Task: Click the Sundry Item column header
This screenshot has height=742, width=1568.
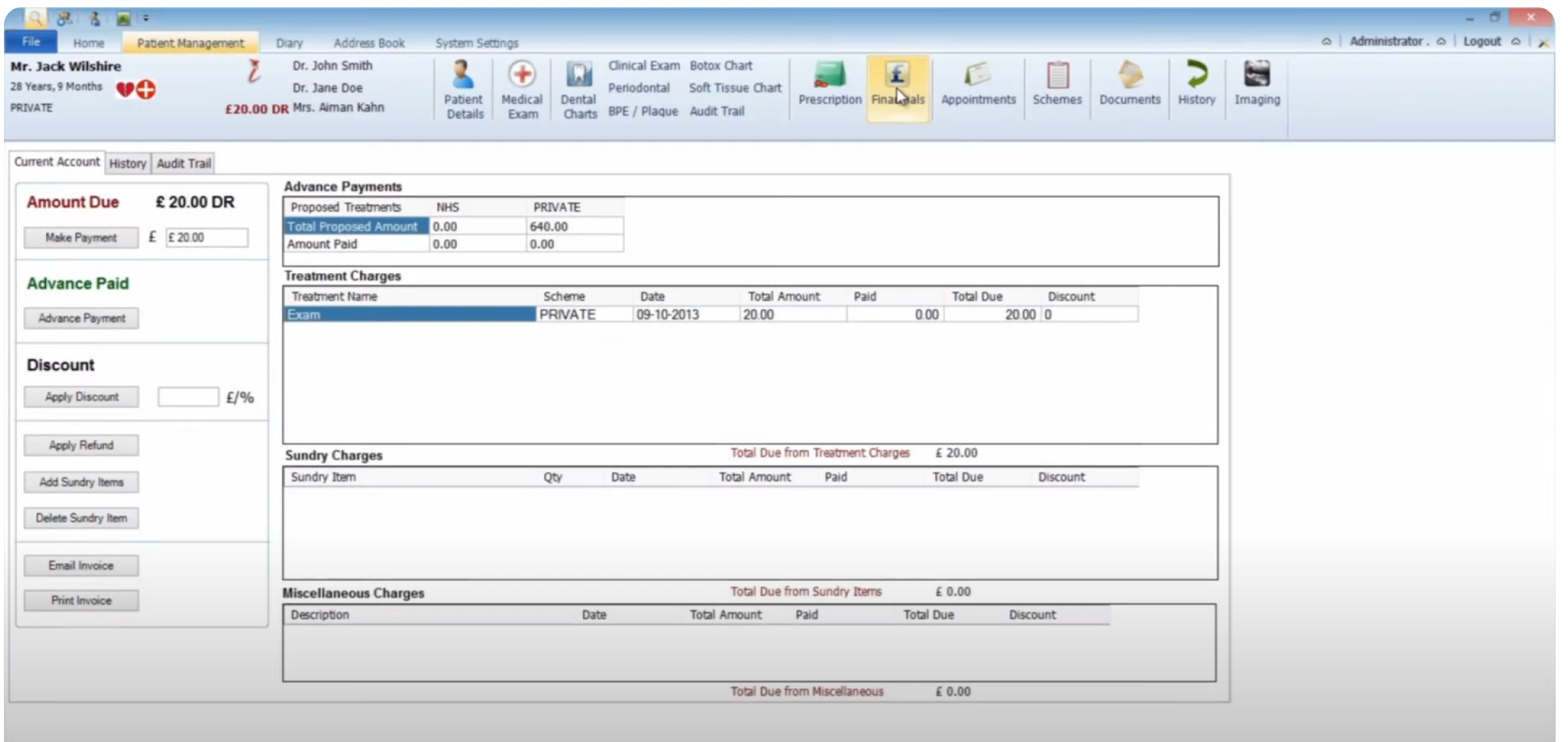Action: pos(323,477)
